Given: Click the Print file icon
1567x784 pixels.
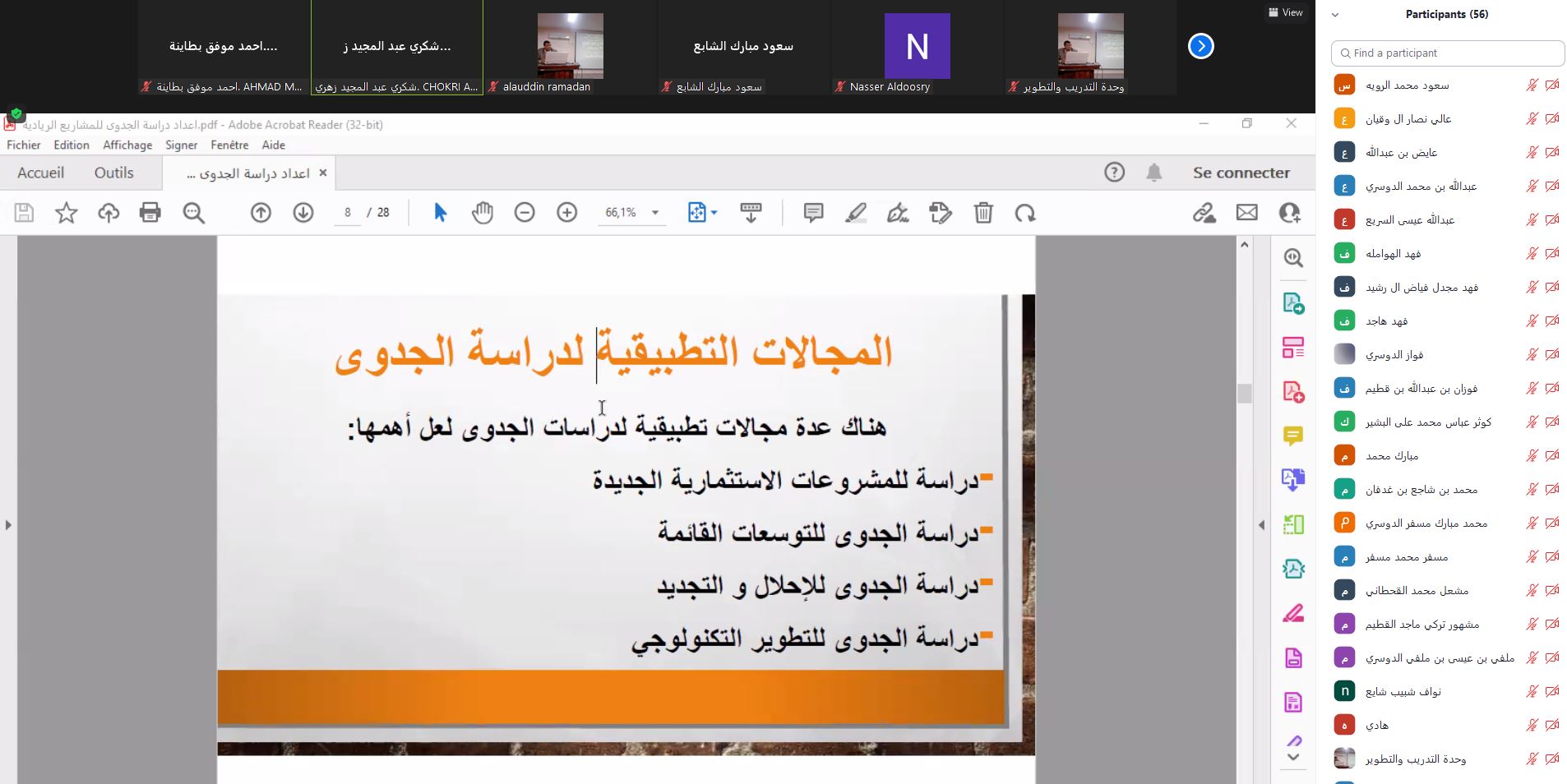Looking at the screenshot, I should coord(150,213).
